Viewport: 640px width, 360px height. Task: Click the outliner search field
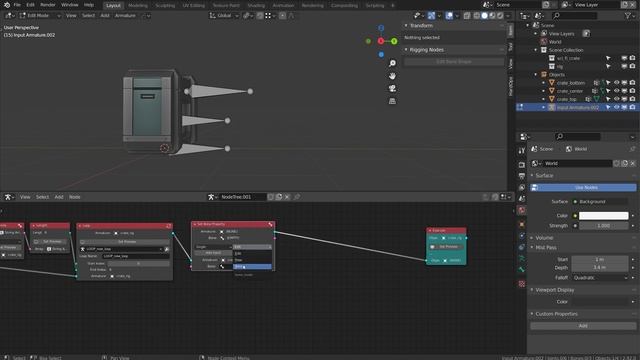coord(574,16)
